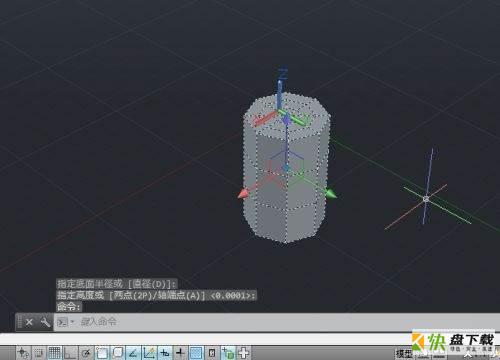500x360 pixels.
Task: Click the red X-axis arrow of move gizmo
Action: [243, 194]
